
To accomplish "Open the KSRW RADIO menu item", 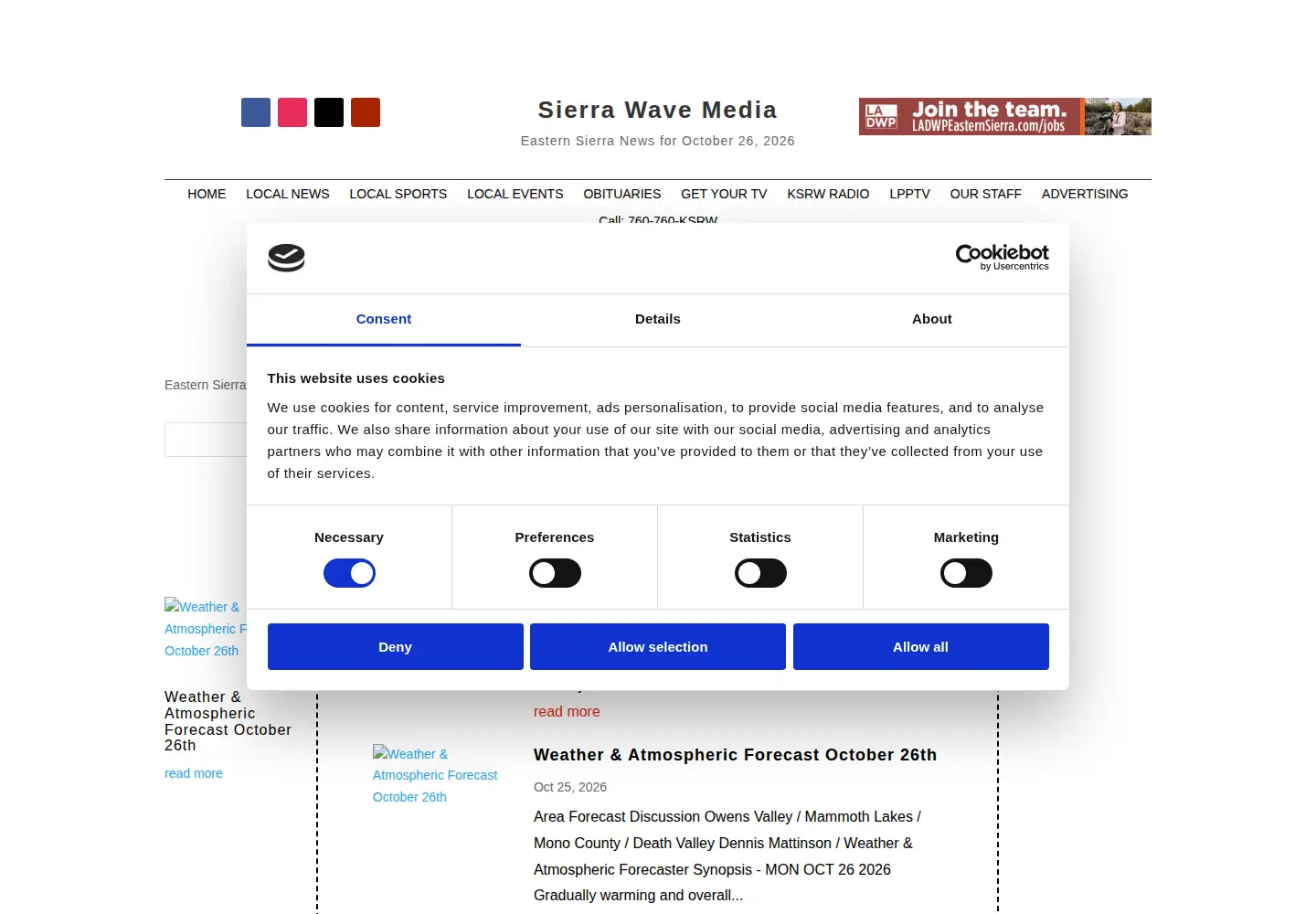I will (828, 194).
